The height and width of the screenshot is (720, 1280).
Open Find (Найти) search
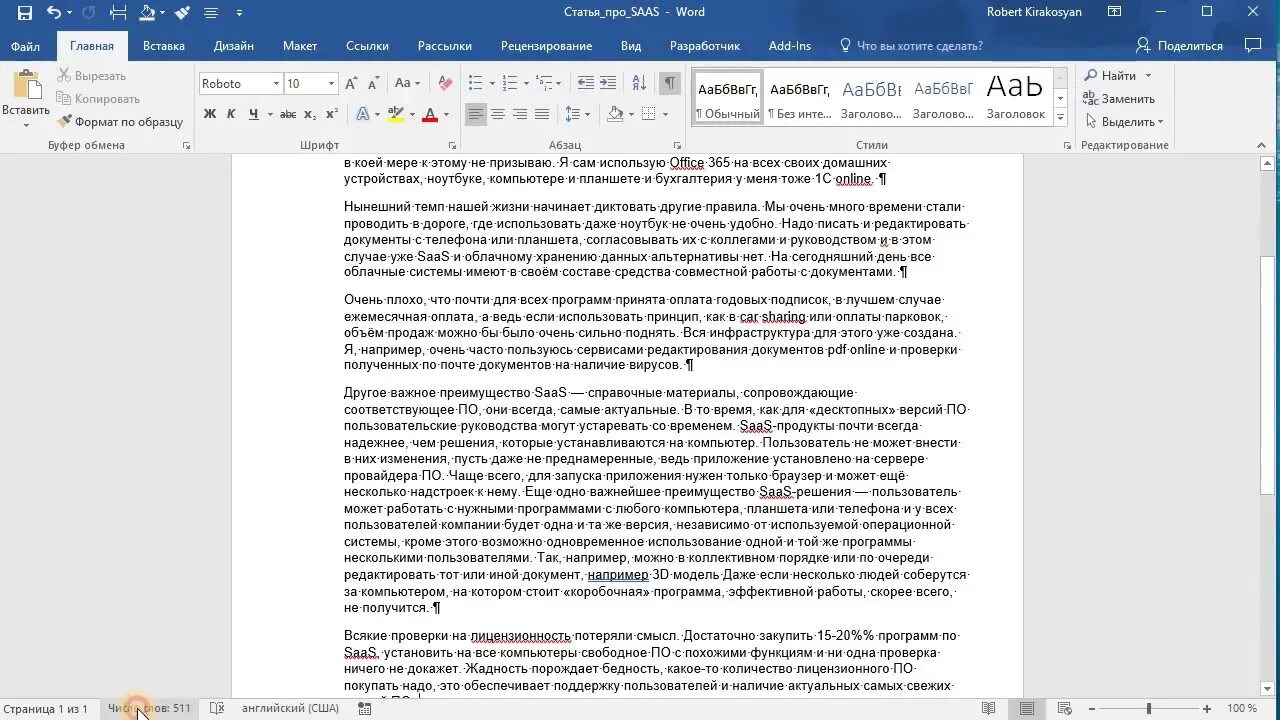click(1112, 76)
